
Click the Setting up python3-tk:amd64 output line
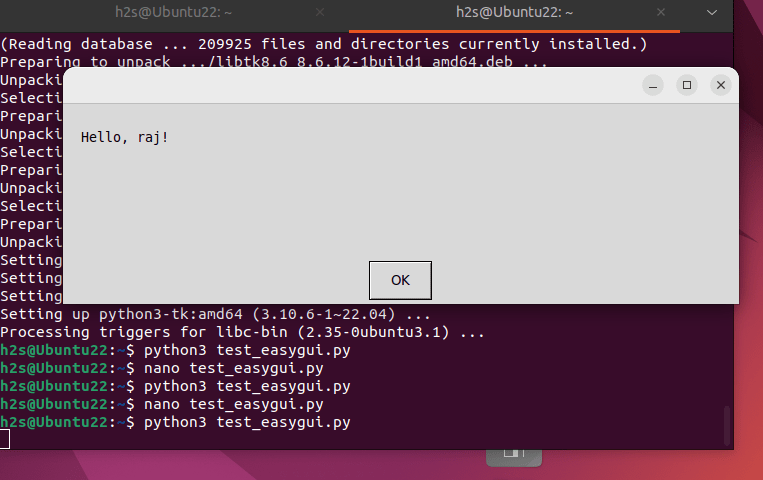pyautogui.click(x=215, y=314)
